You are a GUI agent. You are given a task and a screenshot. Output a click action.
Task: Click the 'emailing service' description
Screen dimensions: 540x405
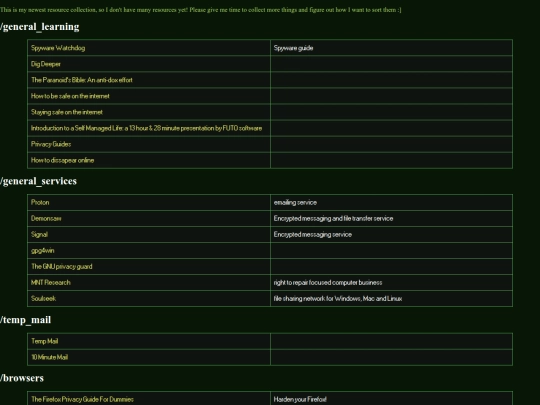pos(295,202)
